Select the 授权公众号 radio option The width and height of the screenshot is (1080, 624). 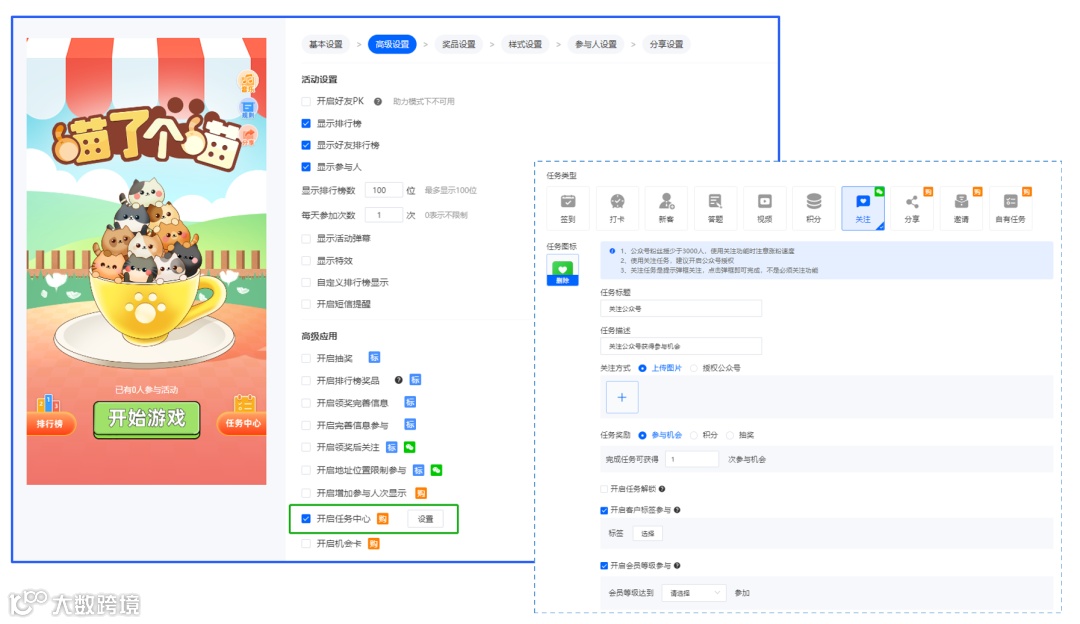point(694,368)
